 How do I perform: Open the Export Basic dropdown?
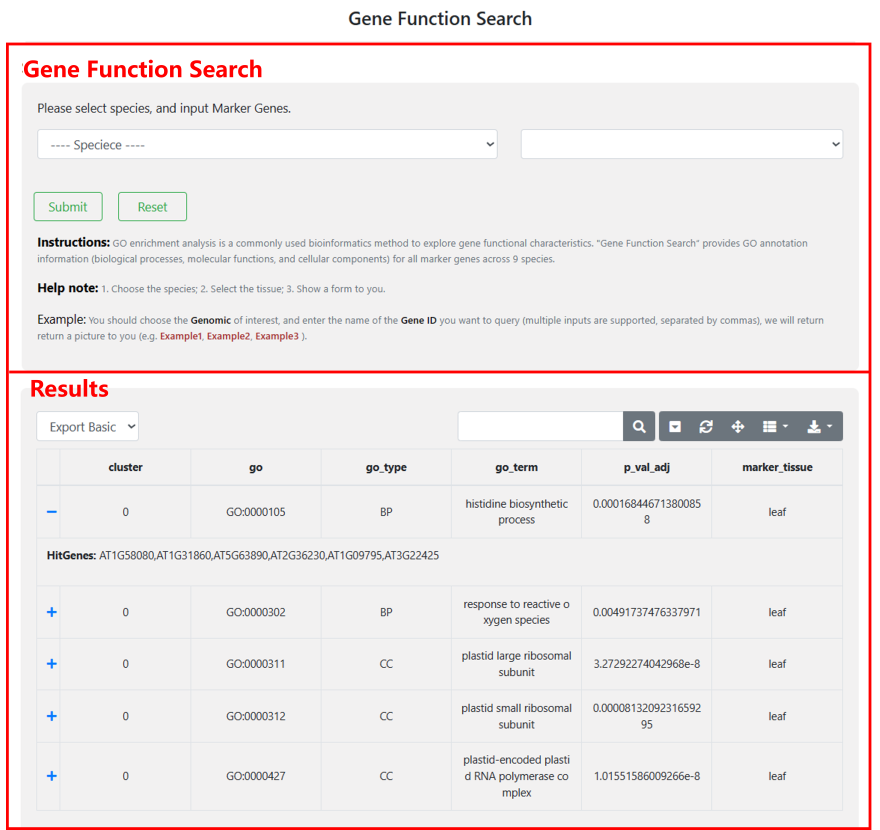(x=87, y=427)
